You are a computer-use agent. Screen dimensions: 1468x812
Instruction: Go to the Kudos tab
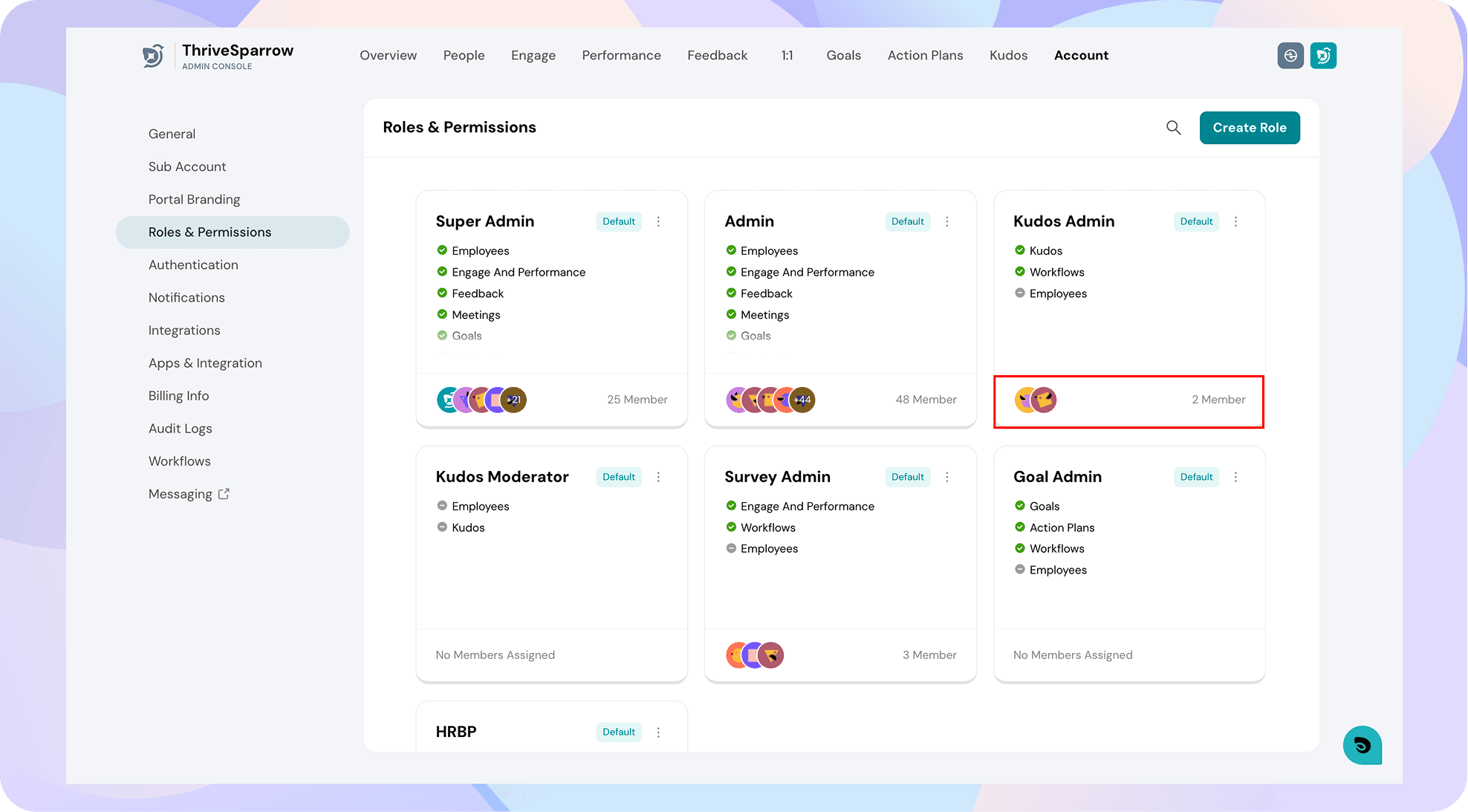[x=1009, y=56]
